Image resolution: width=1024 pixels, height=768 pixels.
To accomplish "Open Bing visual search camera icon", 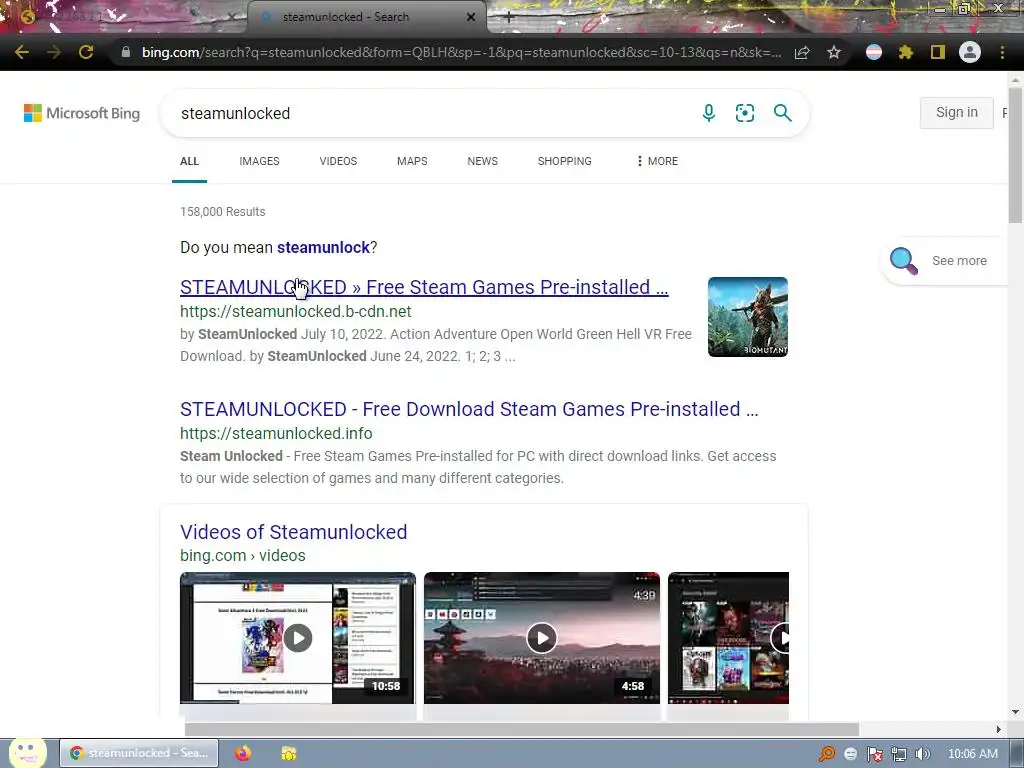I will [744, 113].
